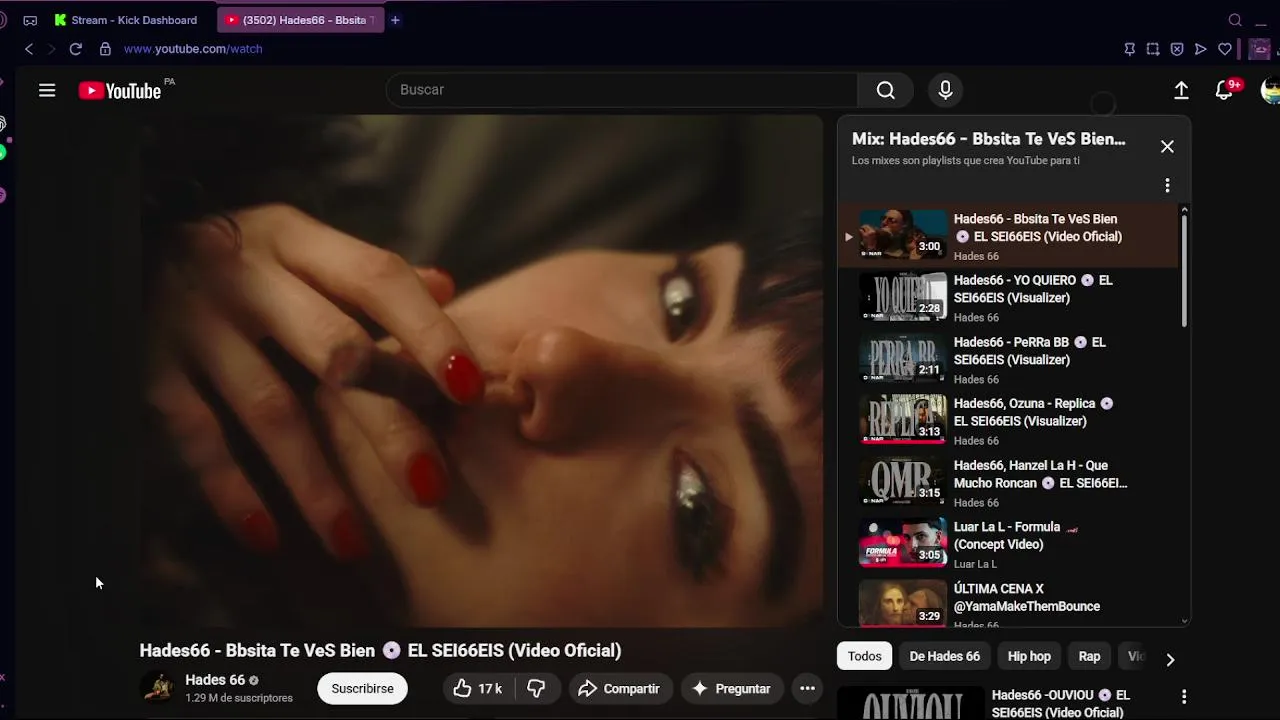The width and height of the screenshot is (1280, 720).
Task: Play Hades66 - PeRRa BB from the mix
Action: pyautogui.click(x=1010, y=359)
